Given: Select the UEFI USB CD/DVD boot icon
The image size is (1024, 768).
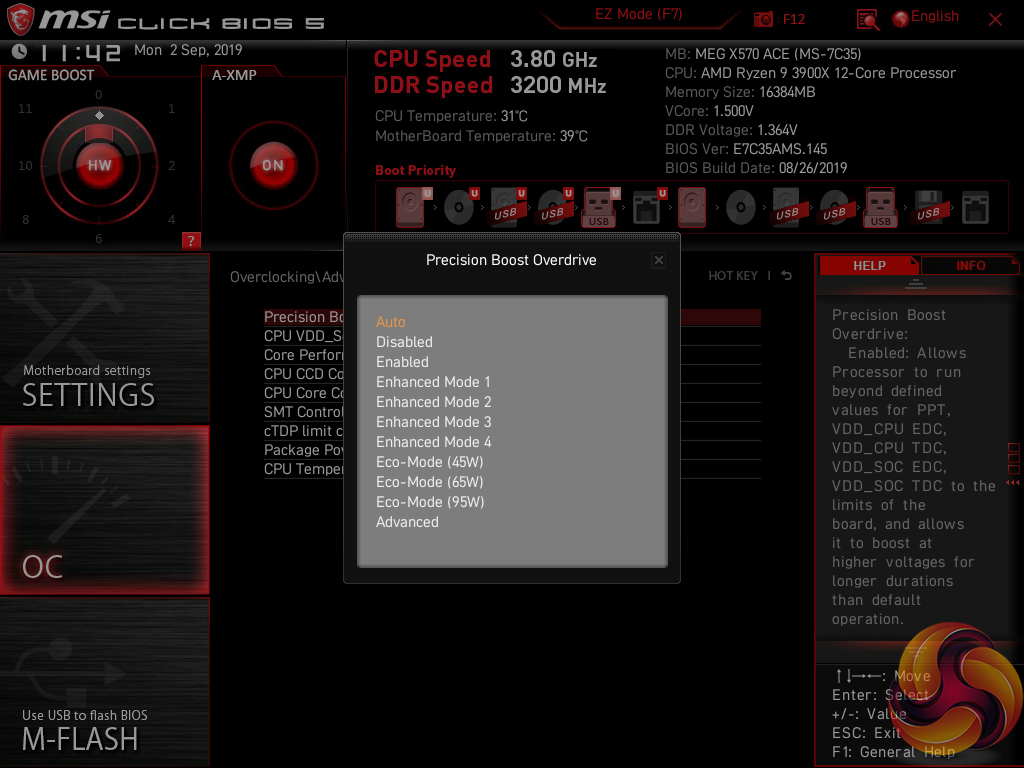Looking at the screenshot, I should tap(555, 207).
